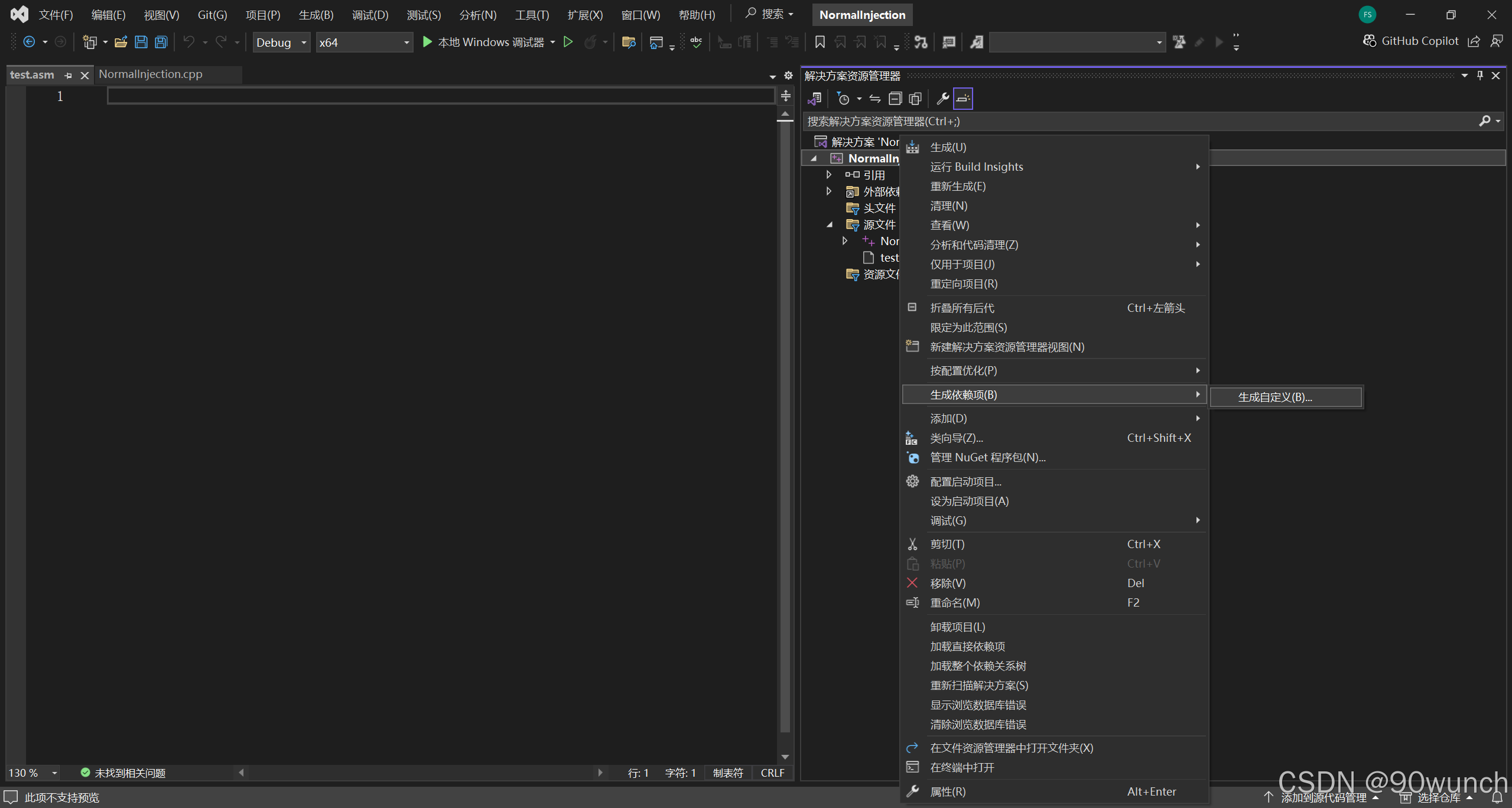Click the Properties wrench icon in Solution Explorer toolbar
The width and height of the screenshot is (1512, 808).
[x=942, y=99]
